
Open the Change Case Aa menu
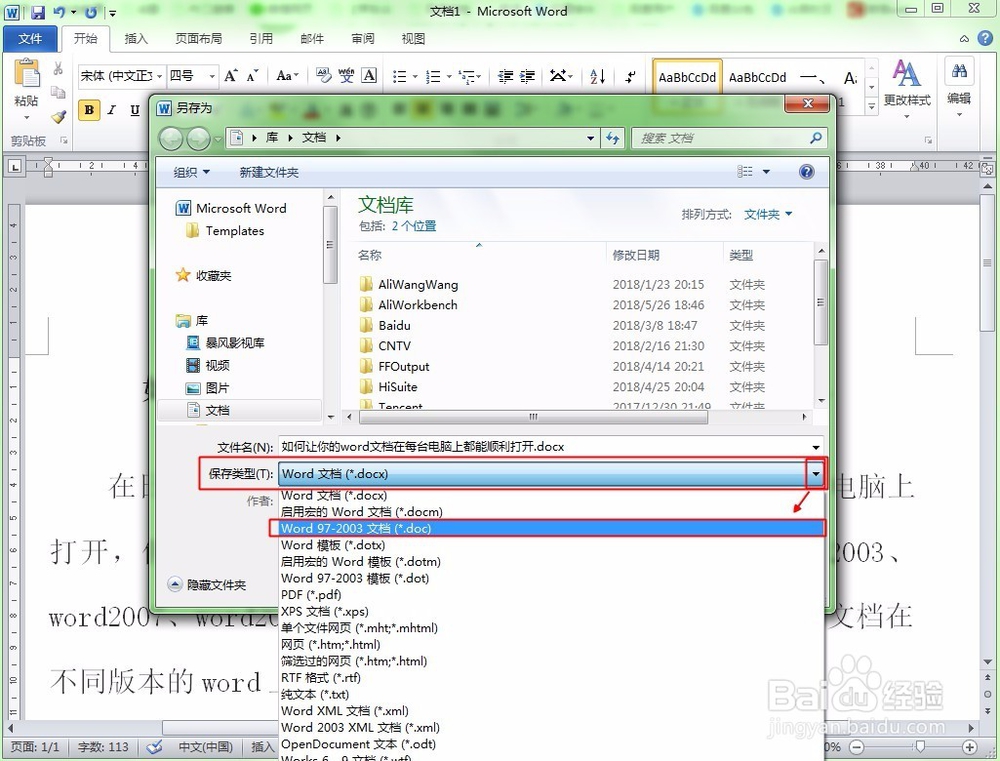[x=287, y=76]
